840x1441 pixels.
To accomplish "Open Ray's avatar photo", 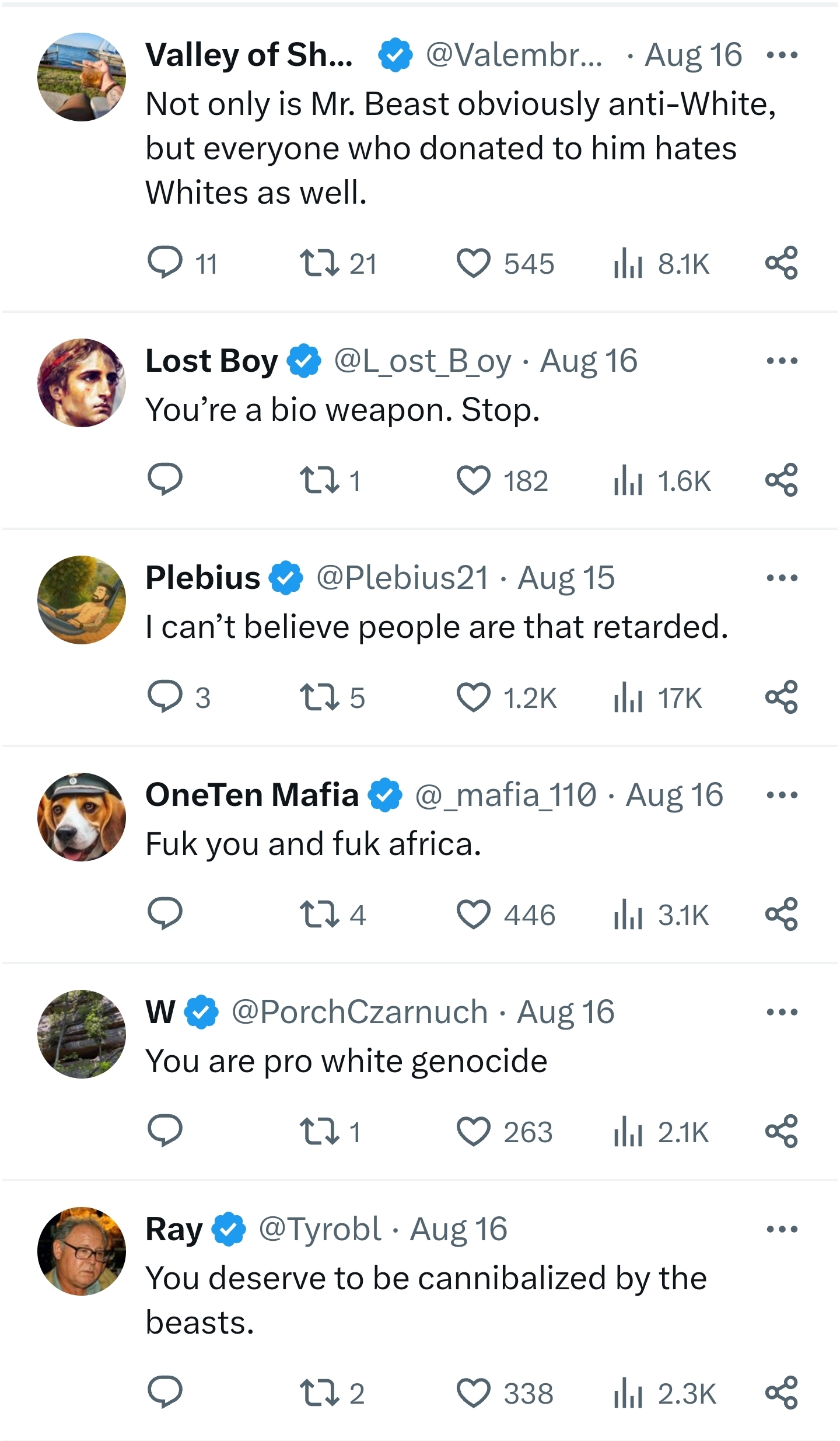I will tap(82, 1251).
